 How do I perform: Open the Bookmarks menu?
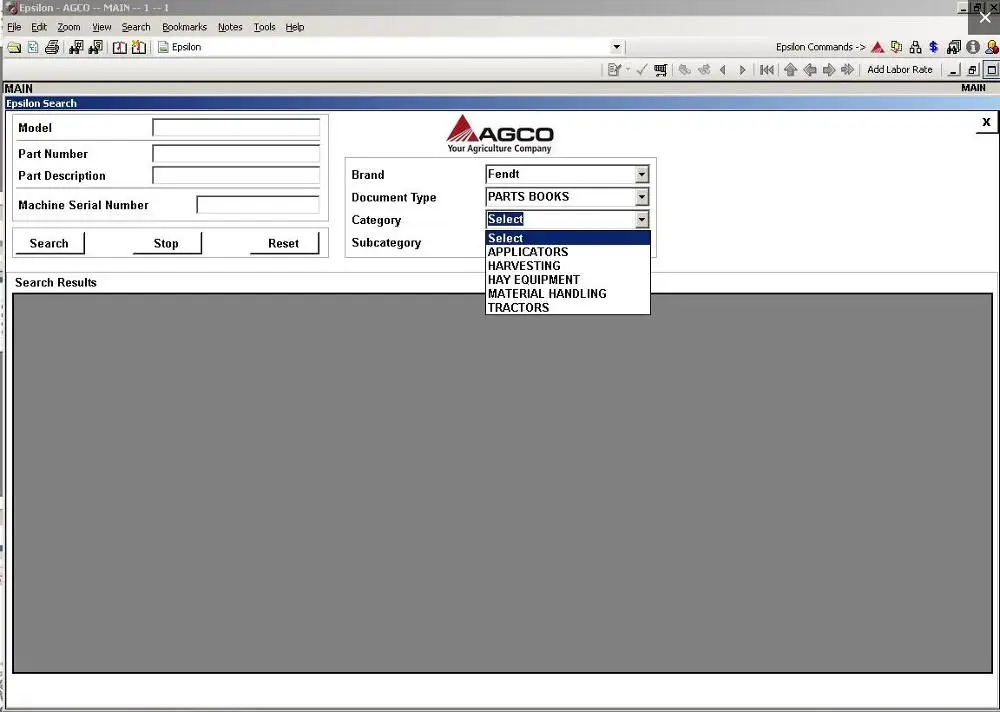coord(184,27)
